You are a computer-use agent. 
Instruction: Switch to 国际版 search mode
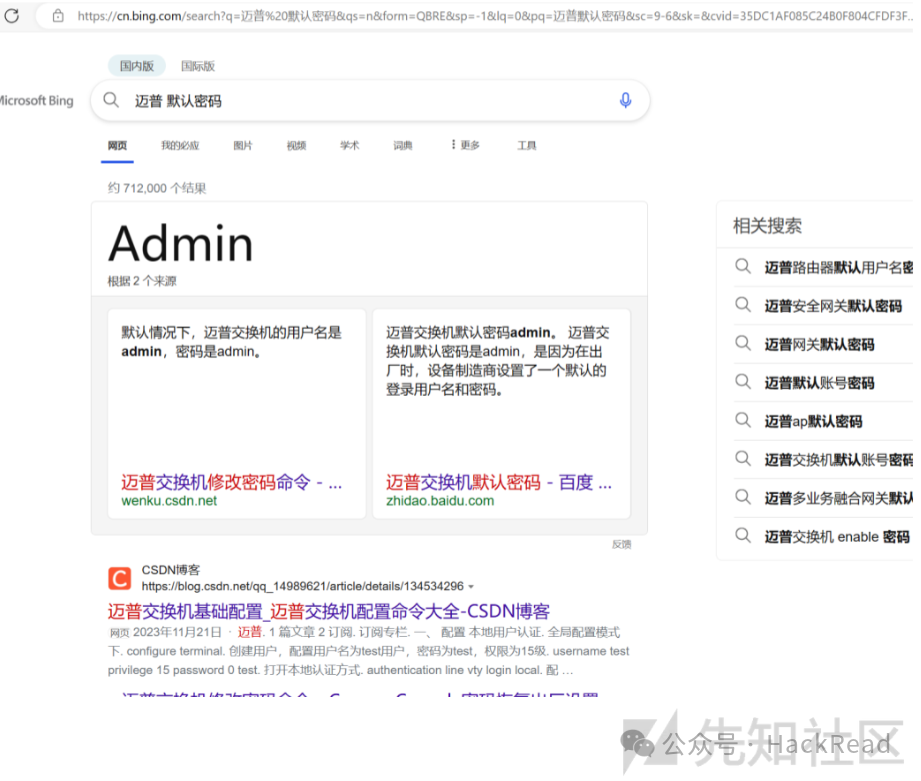[x=198, y=66]
